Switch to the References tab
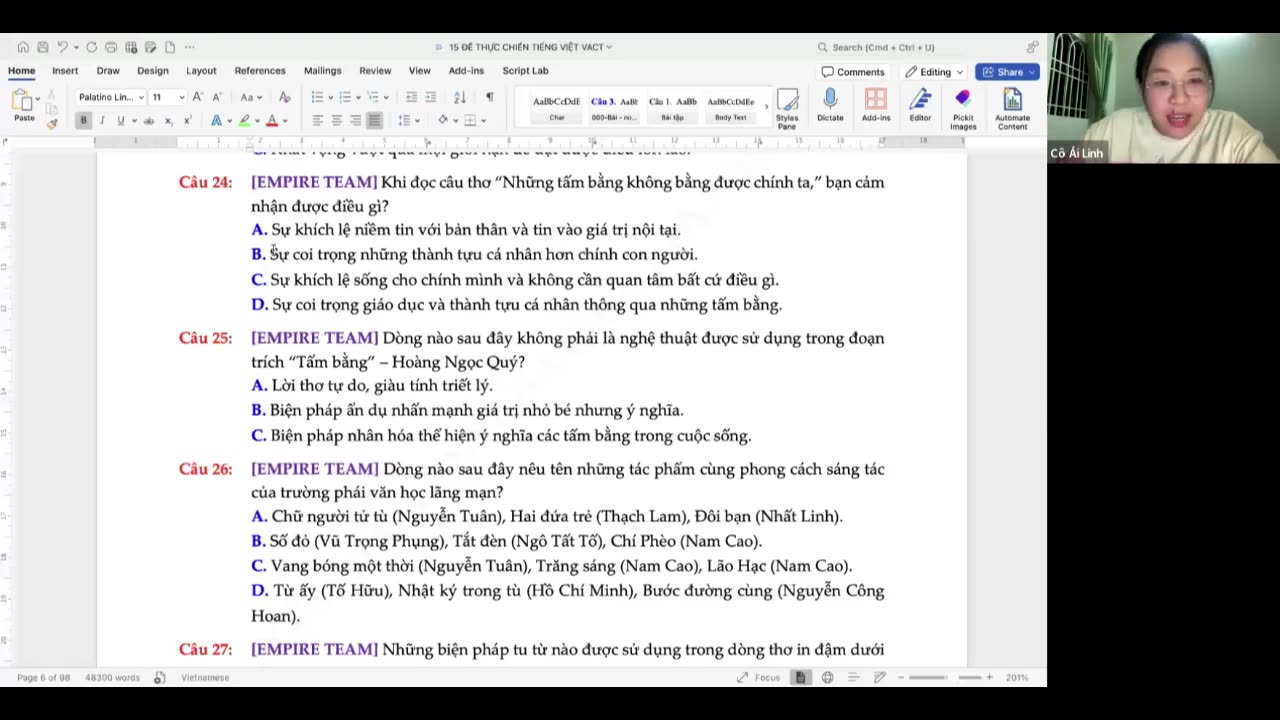 260,71
